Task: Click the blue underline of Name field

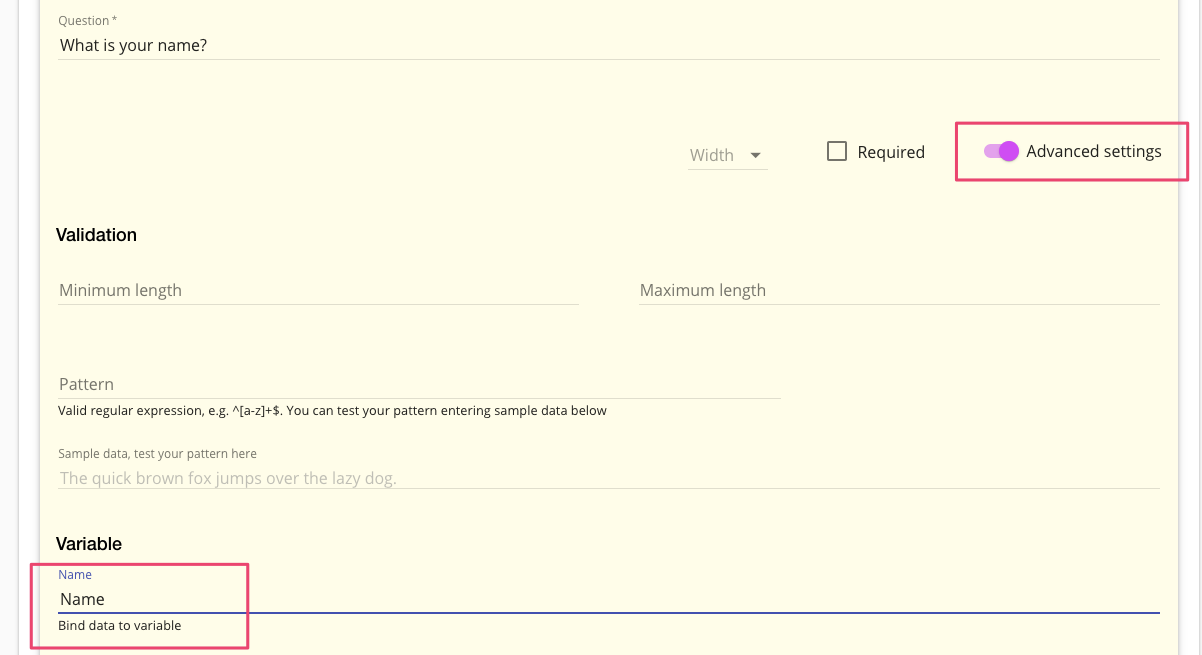Action: (x=608, y=612)
